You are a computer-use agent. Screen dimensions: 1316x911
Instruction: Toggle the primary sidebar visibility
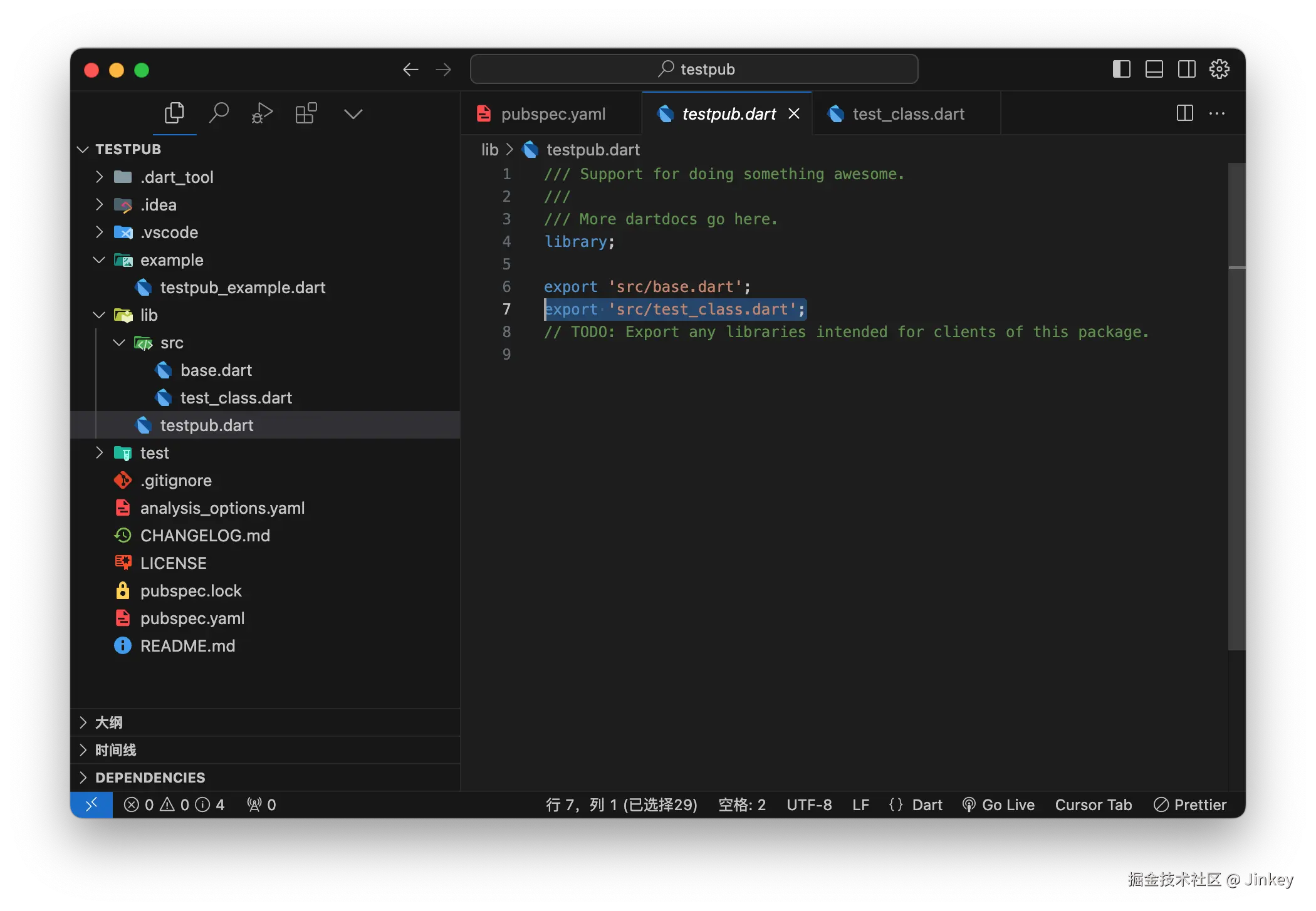(x=1121, y=69)
